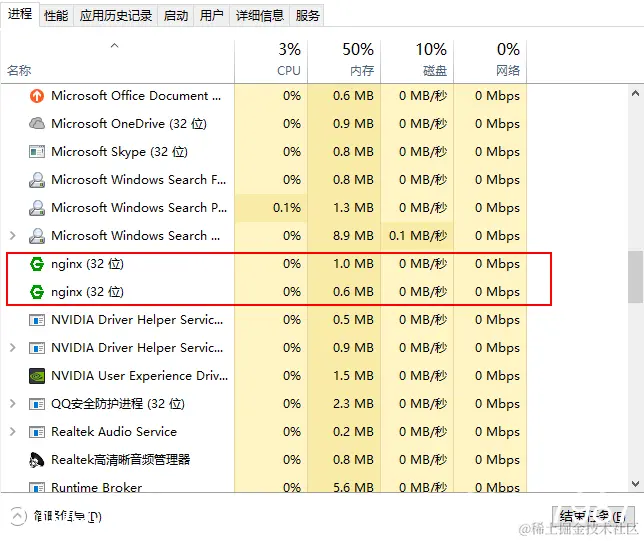Collapse details with 简略信息 arrow button
Image resolution: width=644 pixels, height=541 pixels.
click(x=17, y=516)
